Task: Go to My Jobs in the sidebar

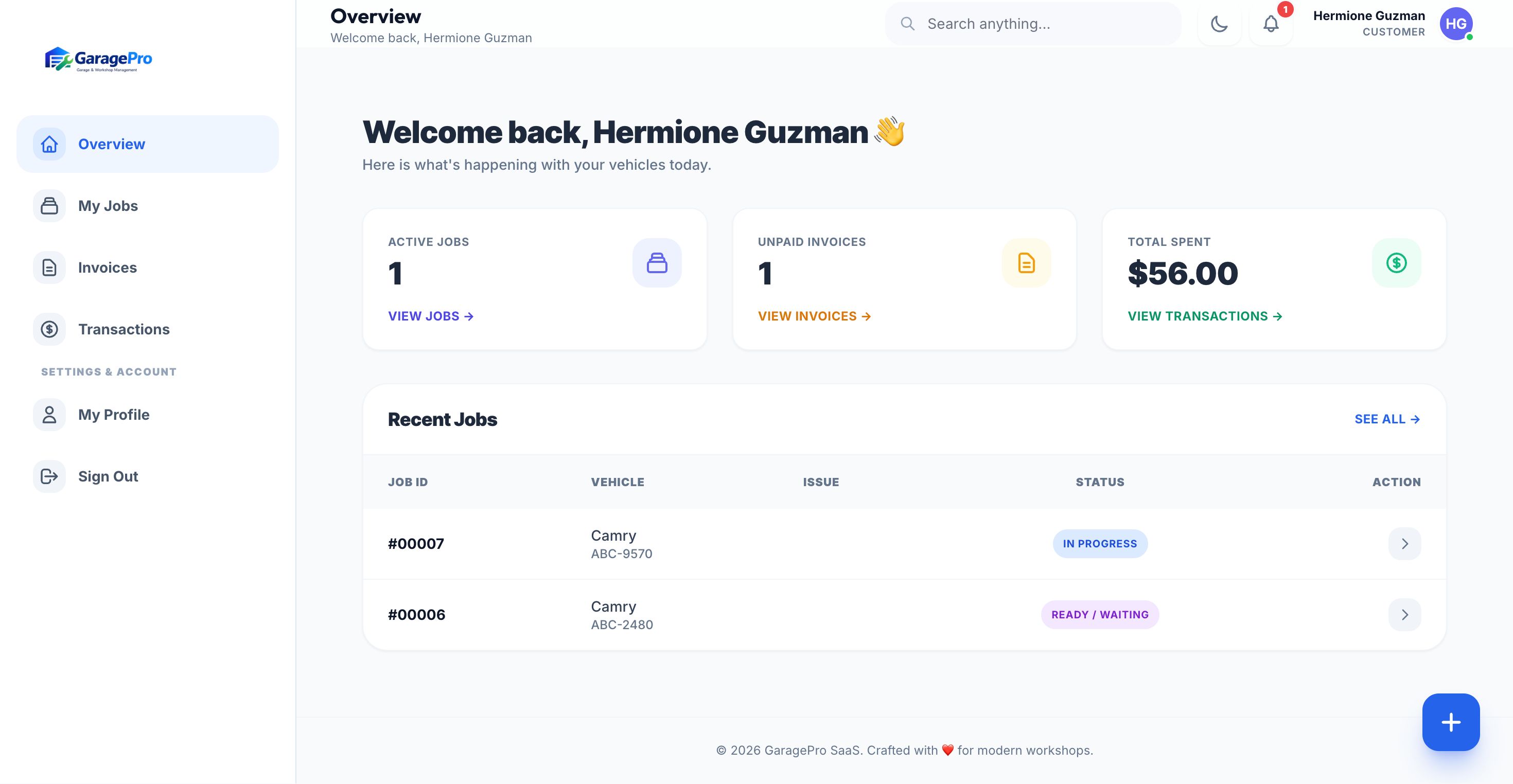Action: (108, 206)
